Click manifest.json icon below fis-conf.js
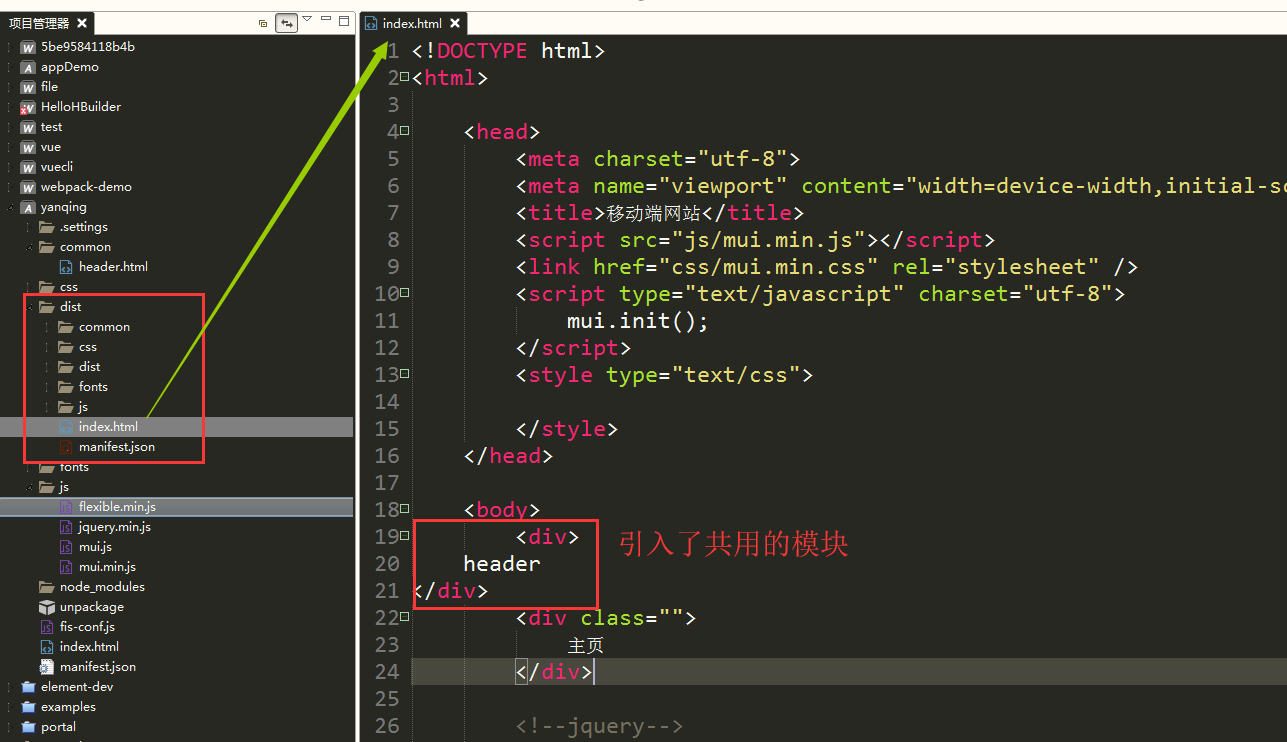Screen dimensions: 1287x742 47,667
